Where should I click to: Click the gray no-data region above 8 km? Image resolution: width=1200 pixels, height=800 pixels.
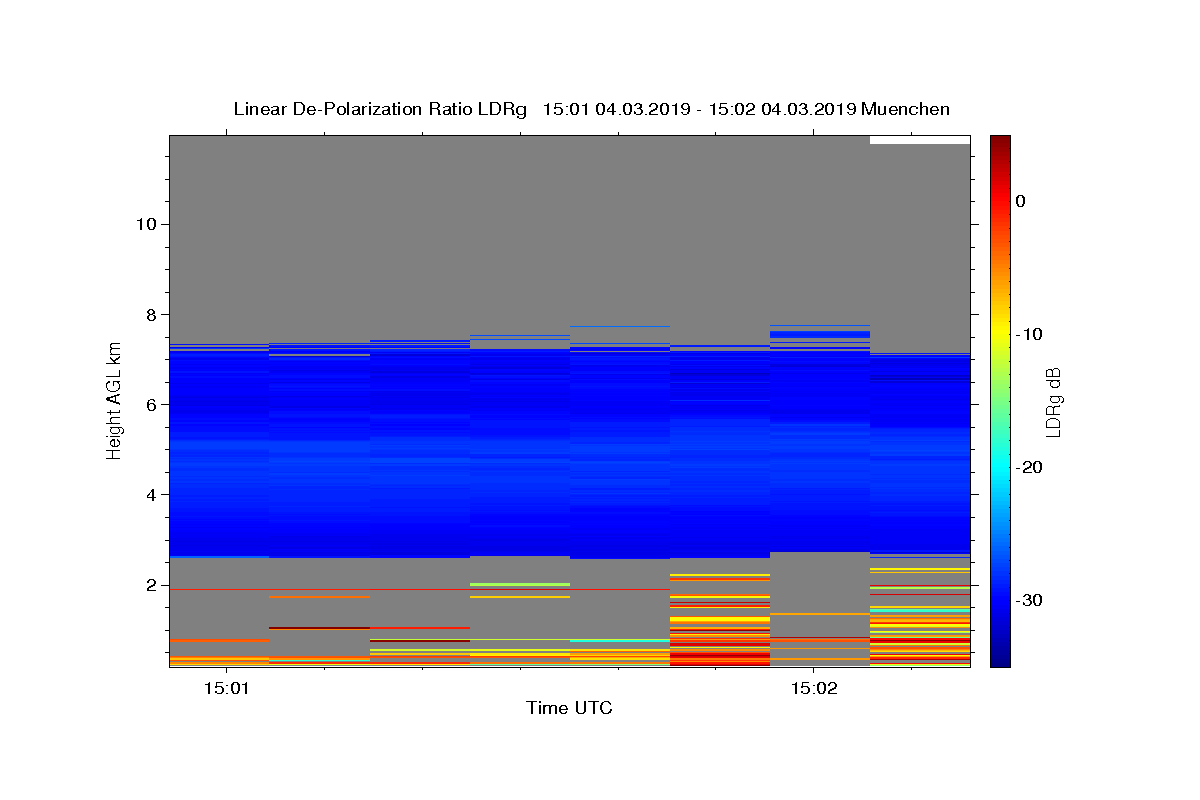point(570,225)
